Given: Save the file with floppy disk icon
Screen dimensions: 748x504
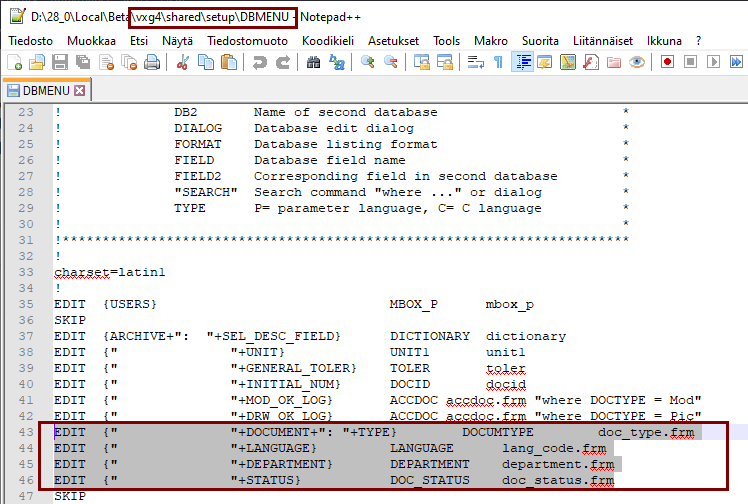Looking at the screenshot, I should (x=59, y=62).
